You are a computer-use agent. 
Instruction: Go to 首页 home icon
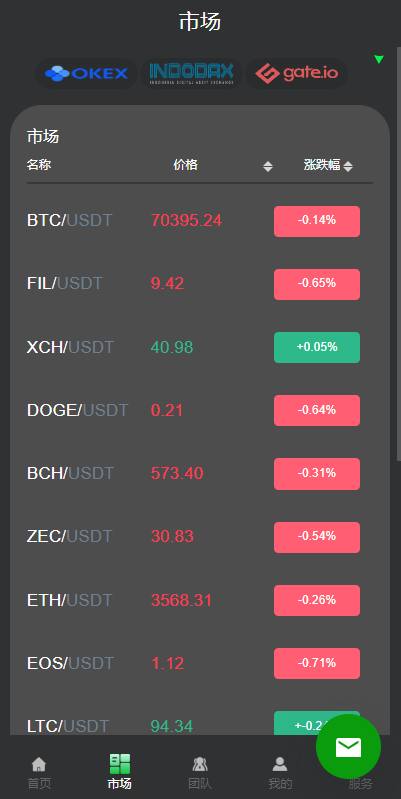39,764
